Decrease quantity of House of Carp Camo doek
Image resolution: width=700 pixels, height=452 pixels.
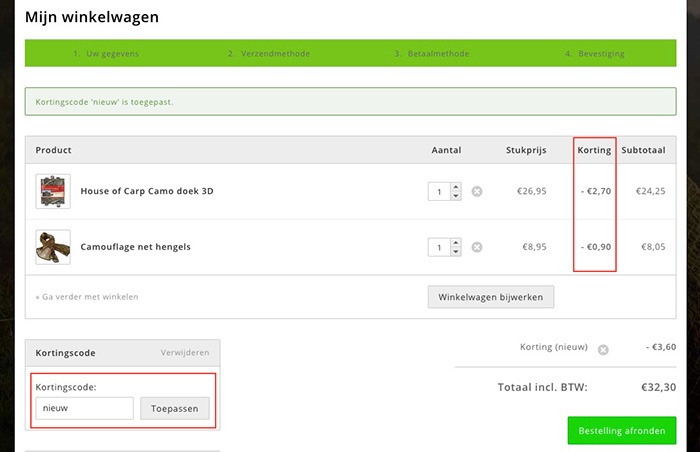click(x=456, y=196)
